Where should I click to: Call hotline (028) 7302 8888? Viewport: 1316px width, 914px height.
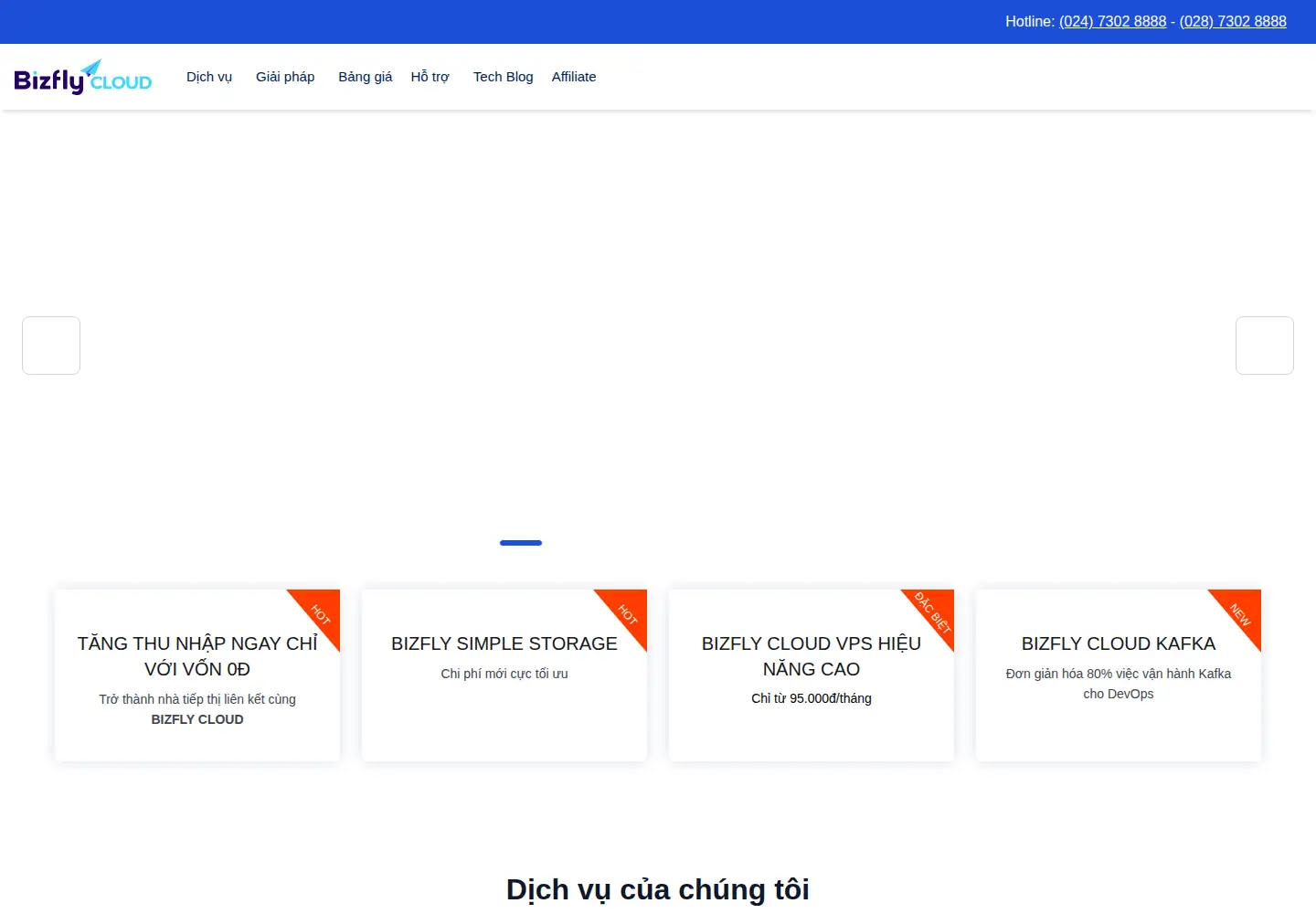point(1233,21)
